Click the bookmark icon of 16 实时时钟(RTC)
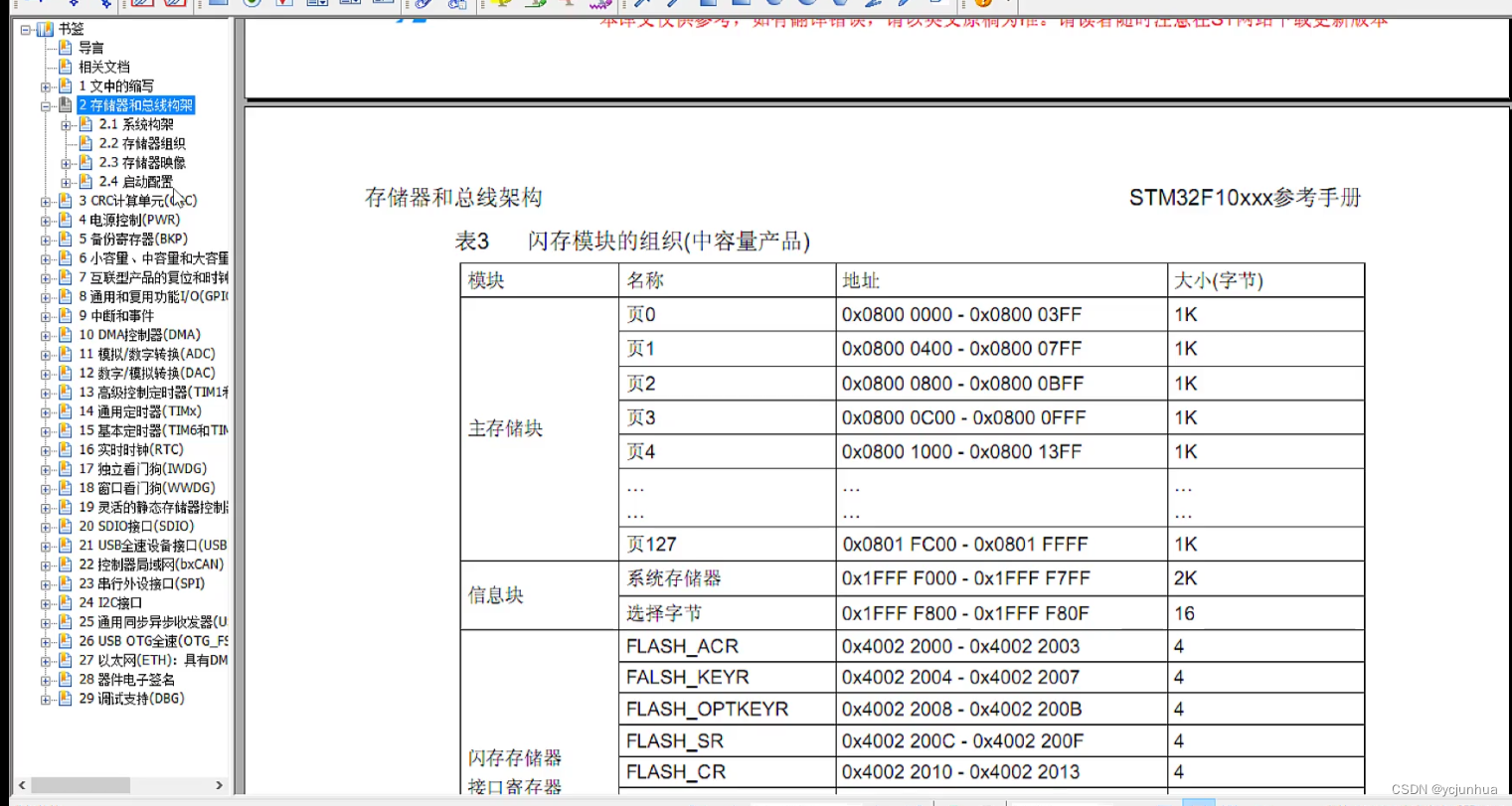 click(x=66, y=449)
